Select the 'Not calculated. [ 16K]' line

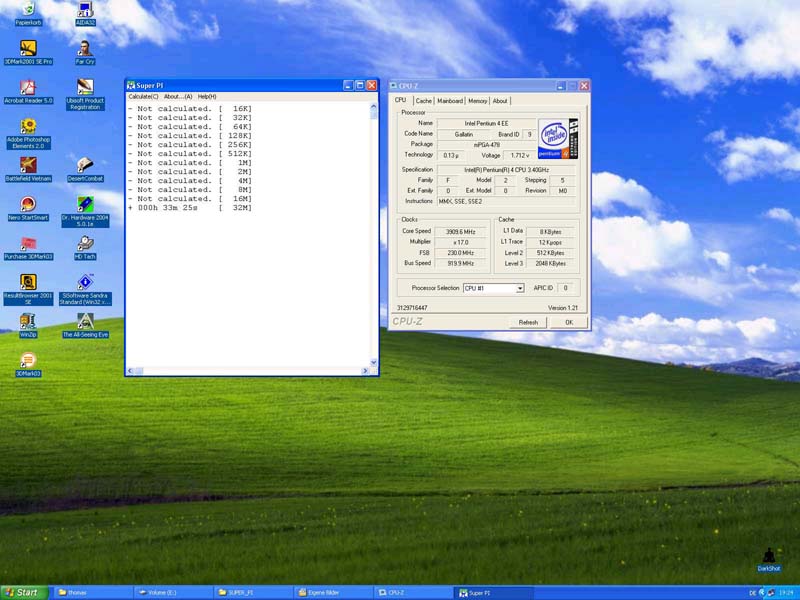tap(190, 109)
